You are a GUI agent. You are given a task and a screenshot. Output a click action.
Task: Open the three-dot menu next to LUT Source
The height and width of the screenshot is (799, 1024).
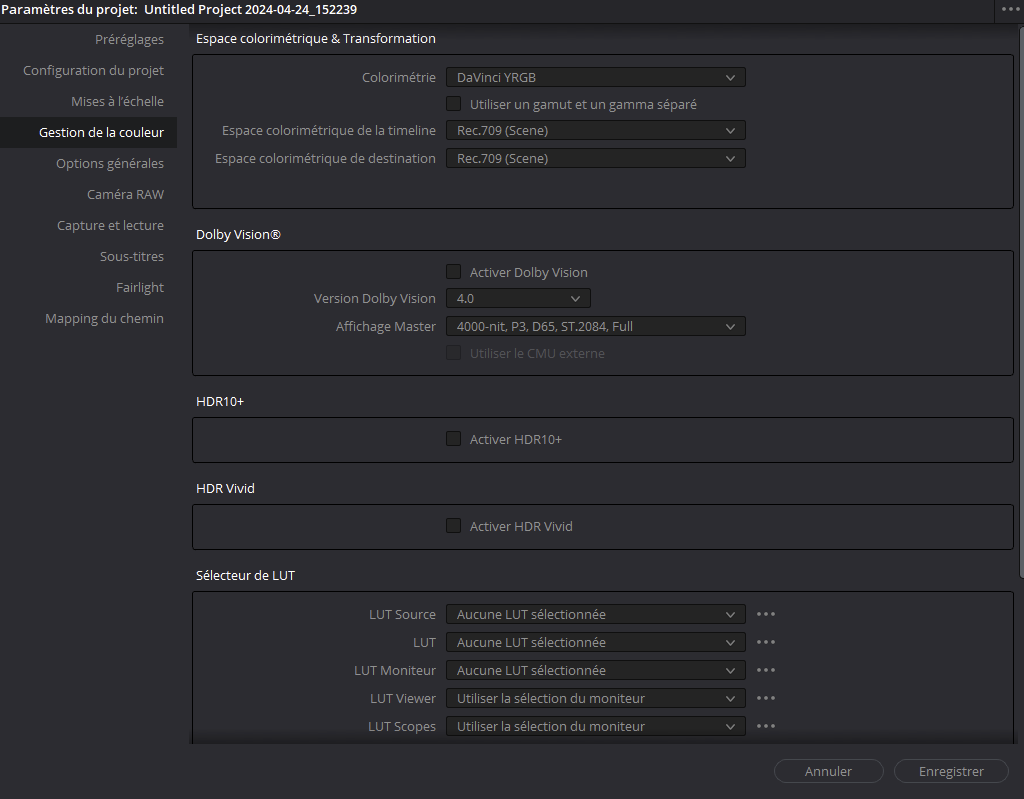(765, 614)
